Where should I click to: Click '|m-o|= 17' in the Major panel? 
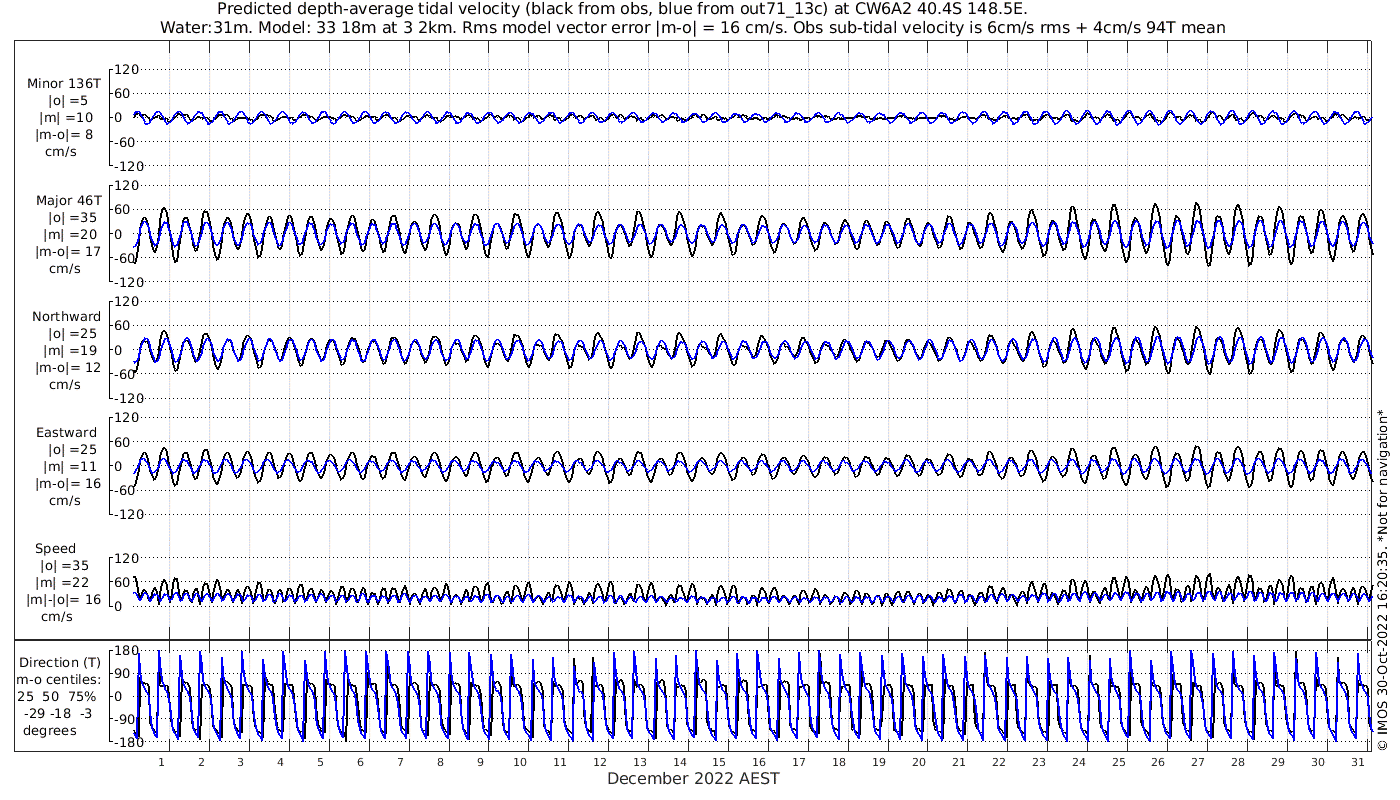[68, 252]
